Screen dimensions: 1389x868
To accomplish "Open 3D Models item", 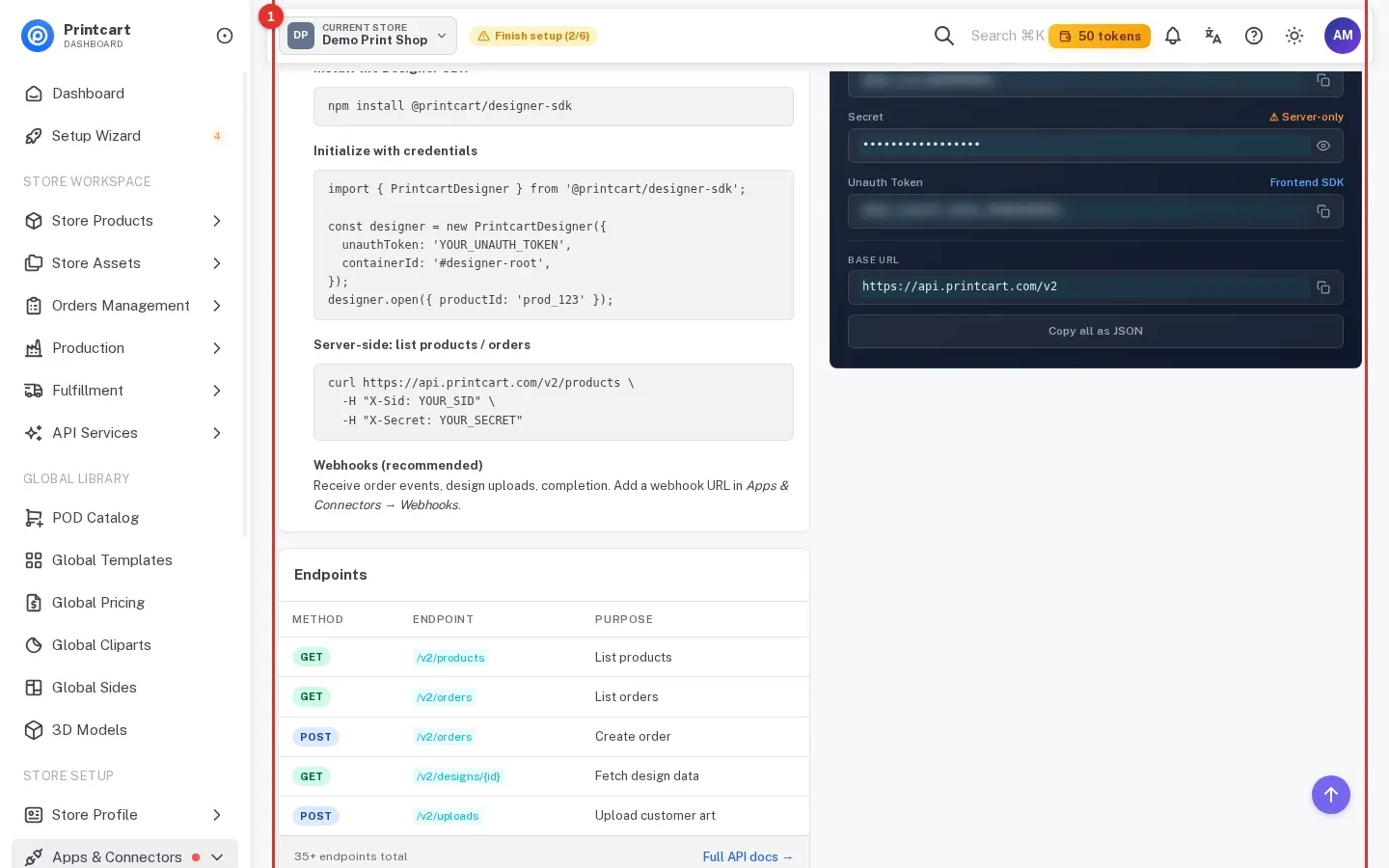I will 124,730.
